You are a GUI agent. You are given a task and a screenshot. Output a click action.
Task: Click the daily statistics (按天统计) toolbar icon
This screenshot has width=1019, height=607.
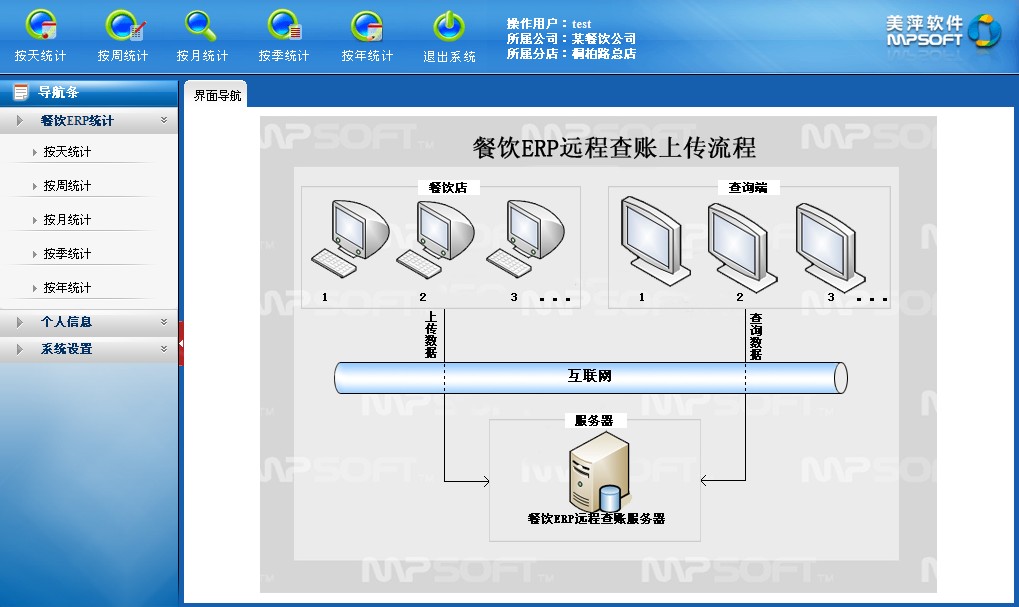coord(40,27)
